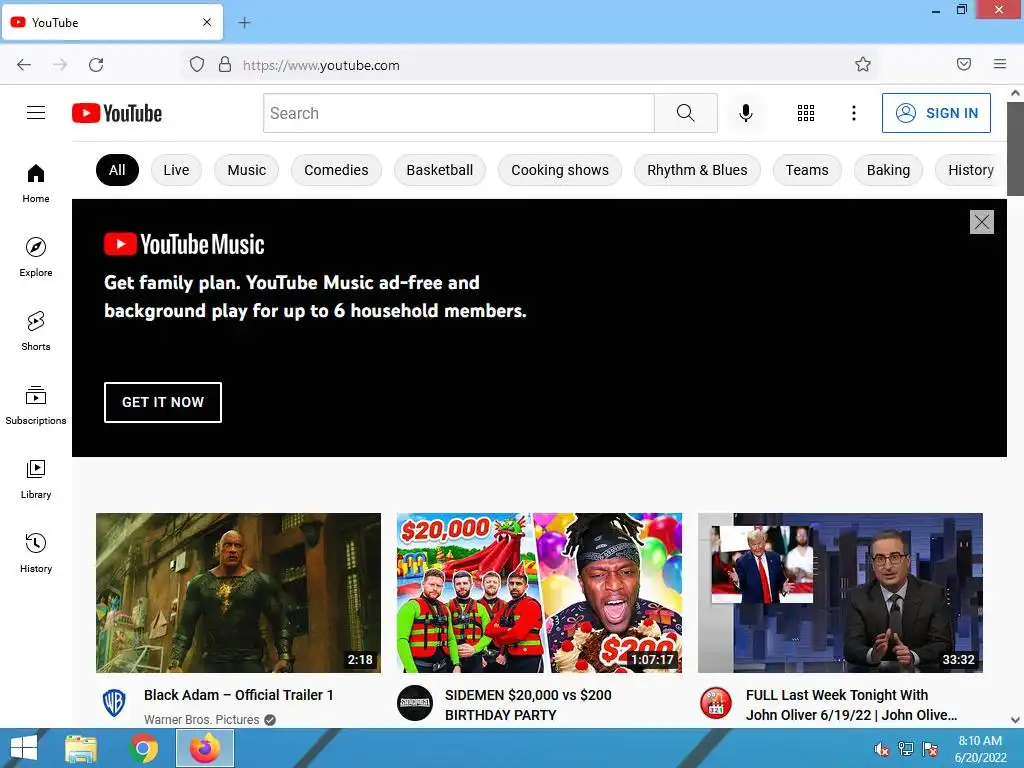Open the YouTube apps grid
1024x768 pixels.
coord(806,113)
